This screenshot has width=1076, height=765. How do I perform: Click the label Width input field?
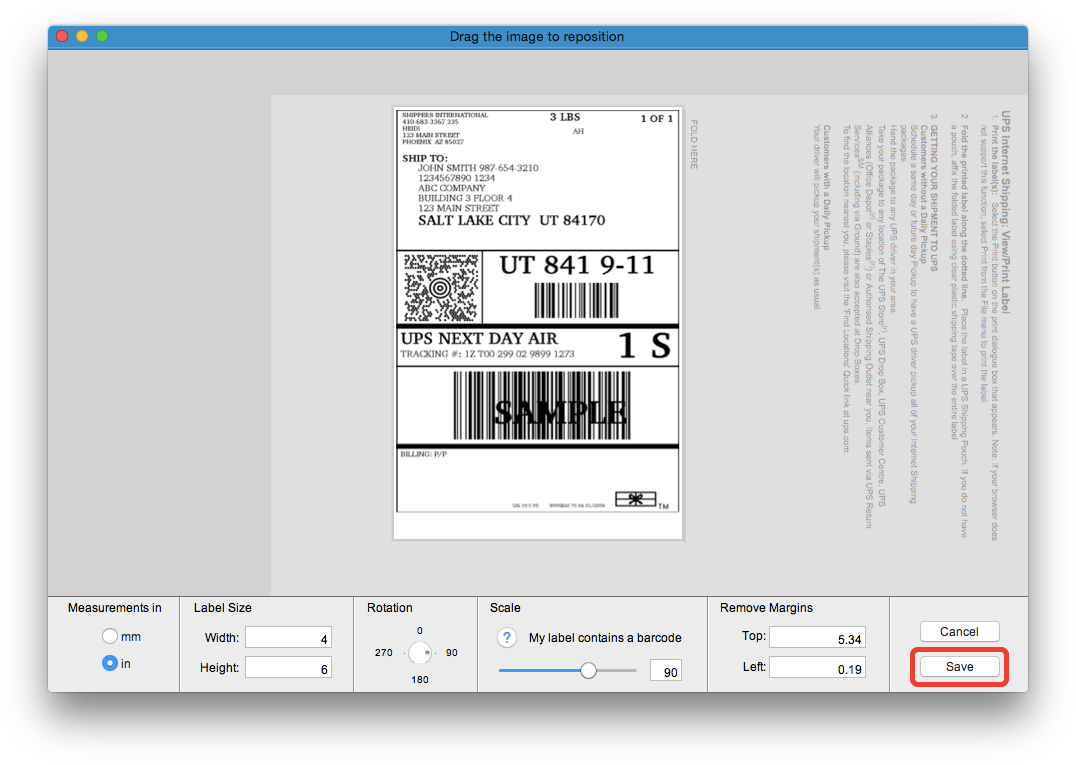pos(288,638)
